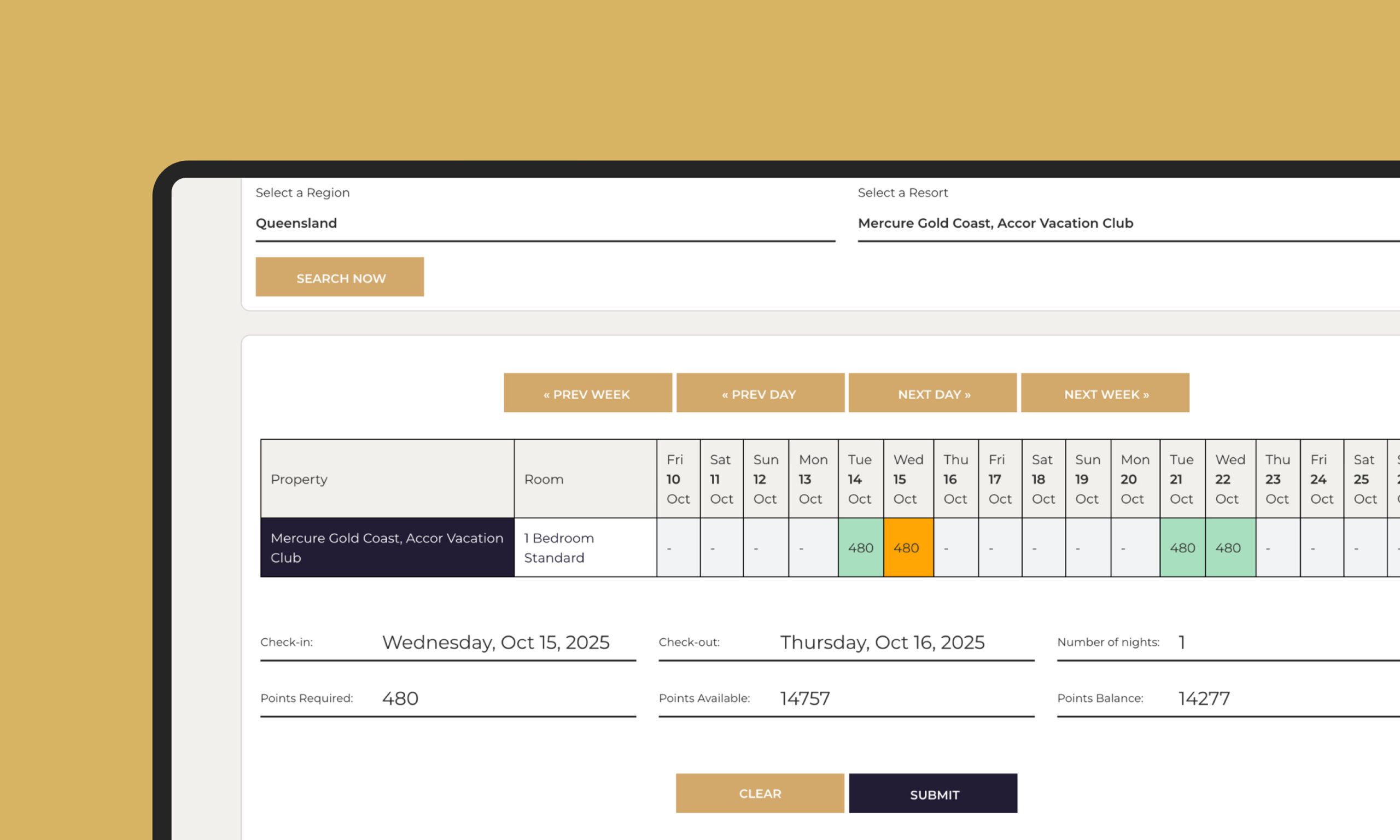Click the unavailable cell for Thu 16 Oct
Image resolution: width=1400 pixels, height=840 pixels.
pyautogui.click(x=955, y=547)
